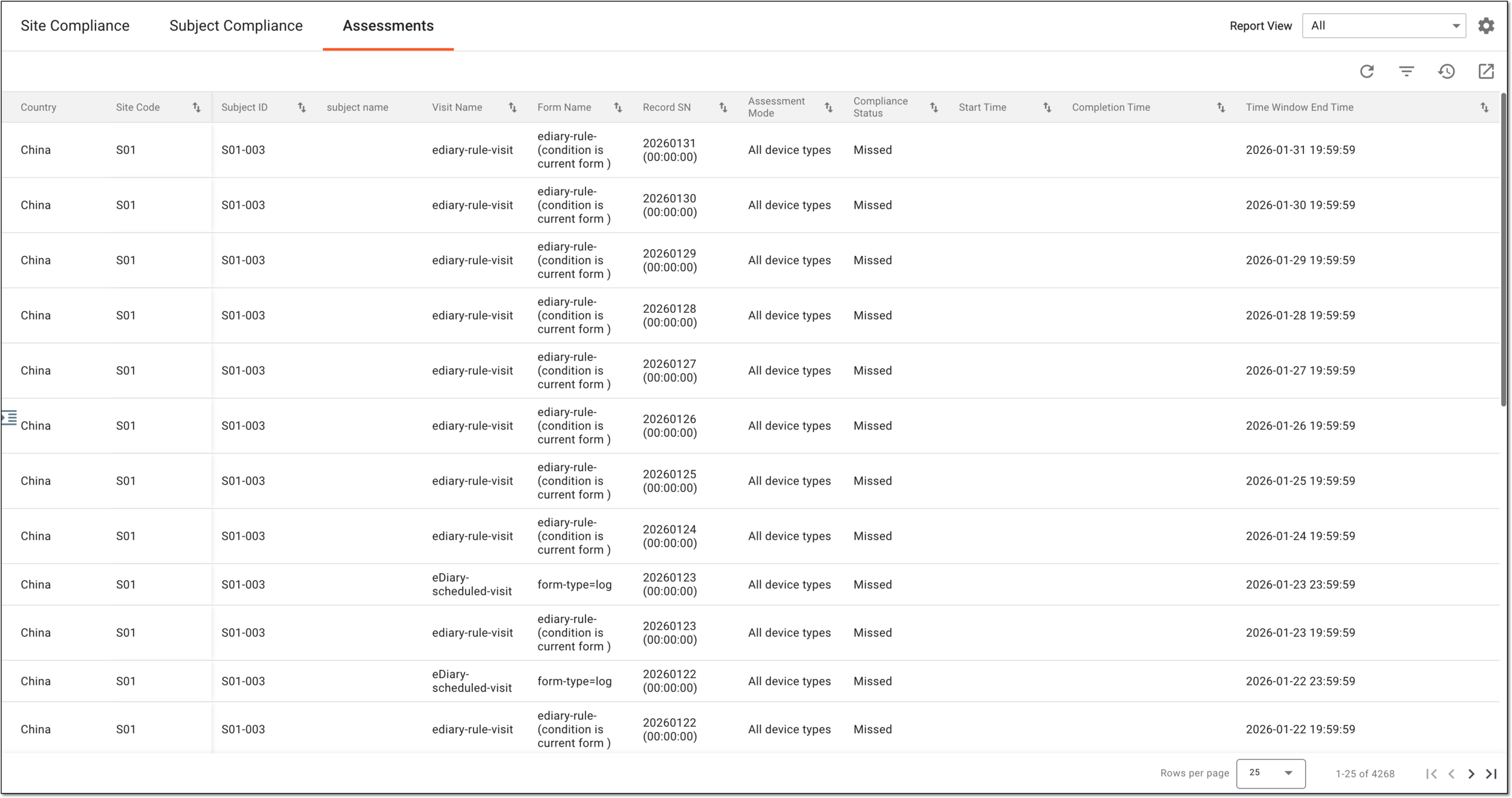This screenshot has width=1512, height=798.
Task: Sort by Completion Time column
Action: click(x=1221, y=108)
